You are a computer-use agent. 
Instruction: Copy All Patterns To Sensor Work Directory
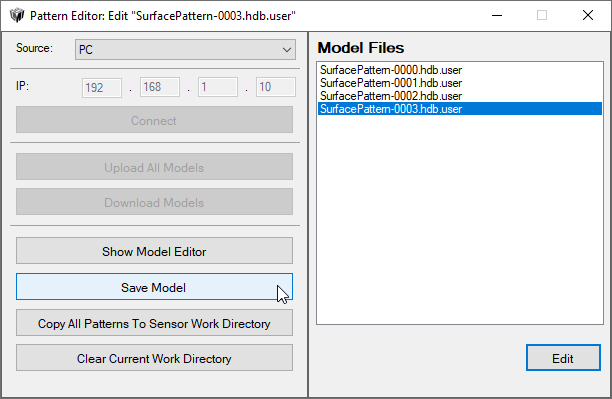[154, 323]
